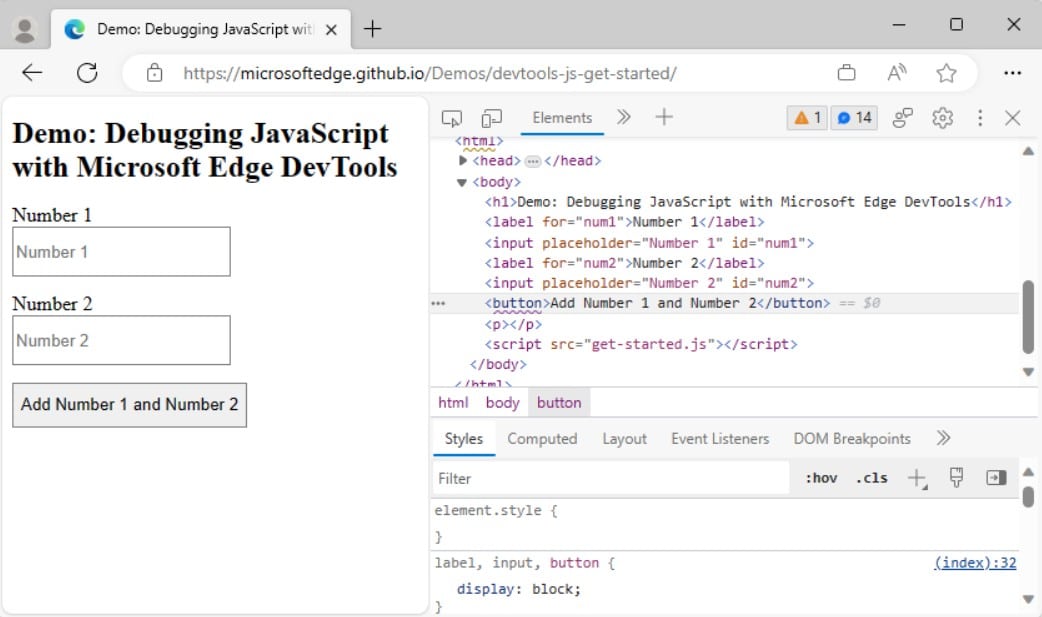The image size is (1042, 617).
Task: Add new style rule plus icon
Action: tap(917, 477)
